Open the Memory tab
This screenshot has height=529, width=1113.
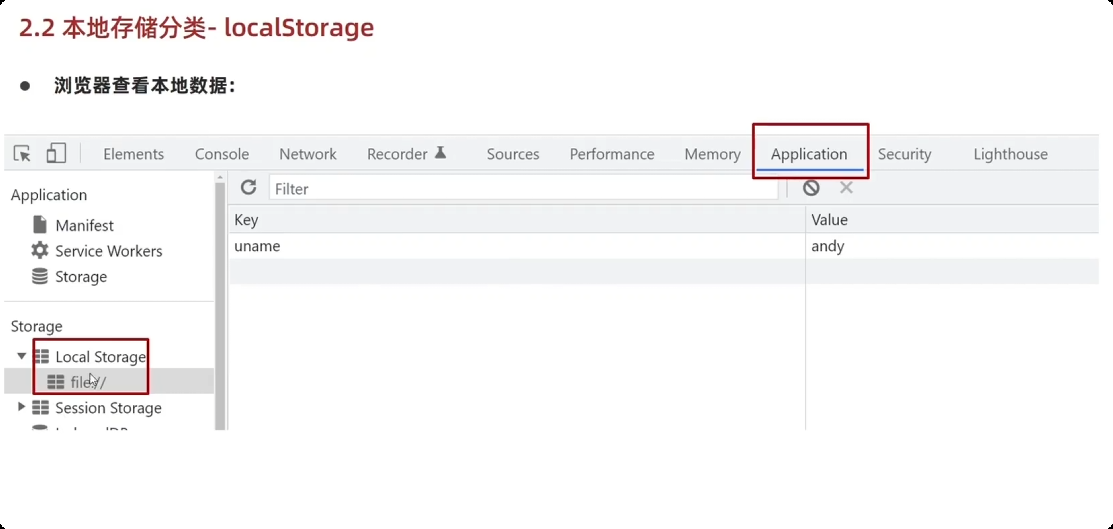pyautogui.click(x=713, y=154)
